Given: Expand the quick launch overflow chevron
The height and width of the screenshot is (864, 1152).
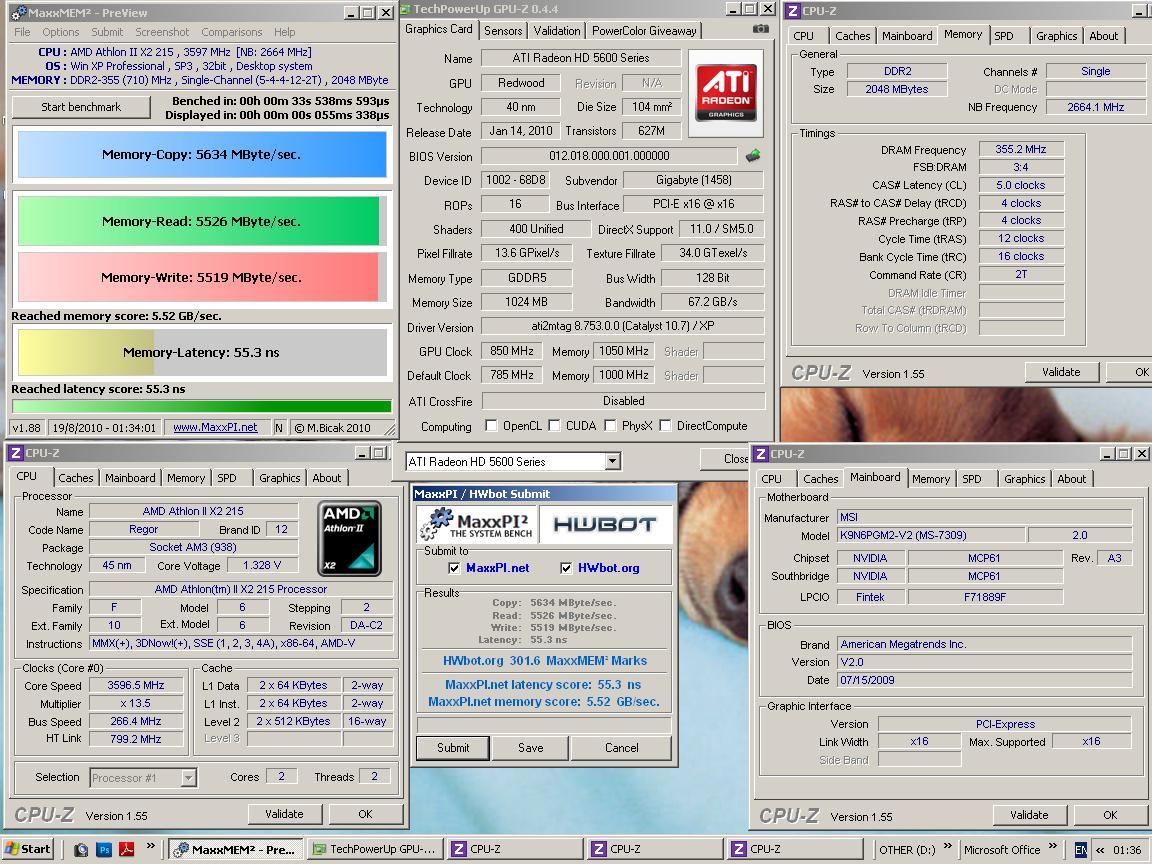Looking at the screenshot, I should (151, 846).
